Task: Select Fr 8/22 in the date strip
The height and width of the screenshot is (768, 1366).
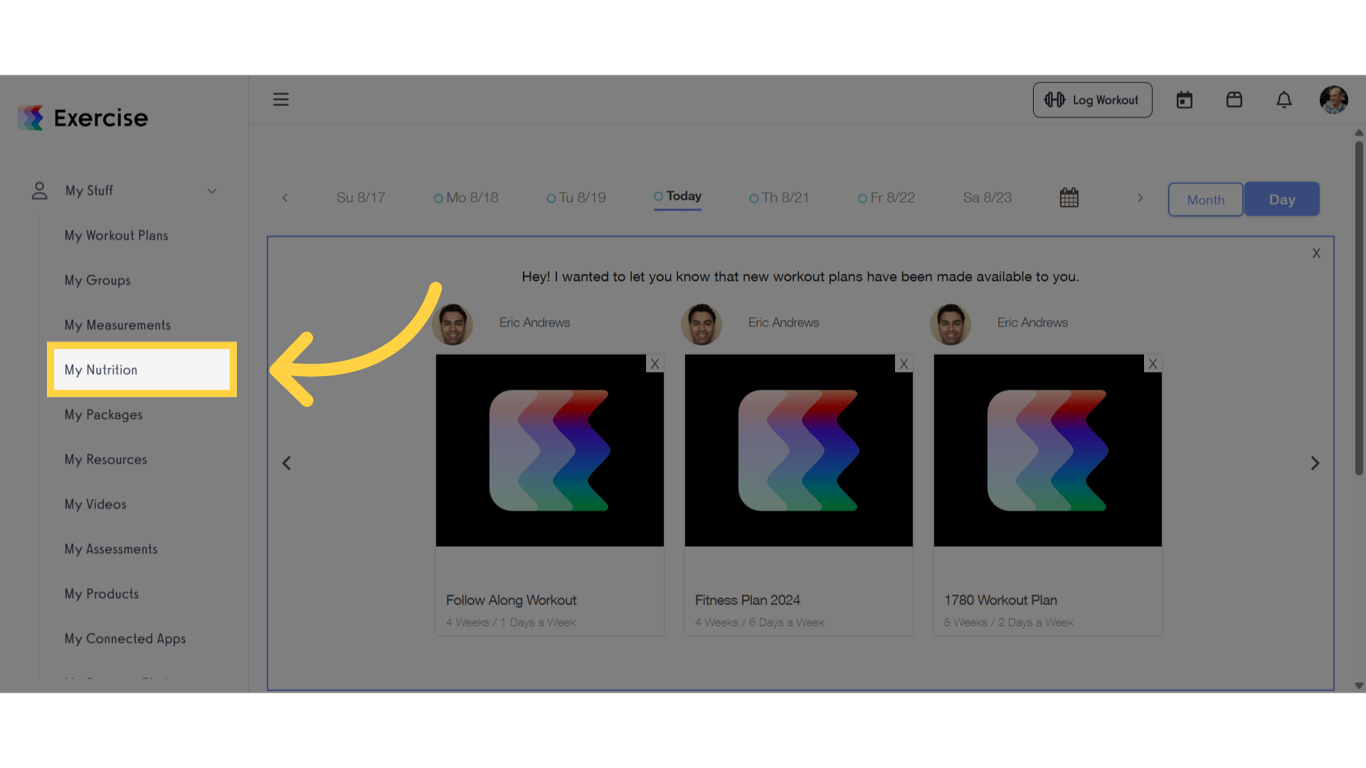Action: (887, 198)
